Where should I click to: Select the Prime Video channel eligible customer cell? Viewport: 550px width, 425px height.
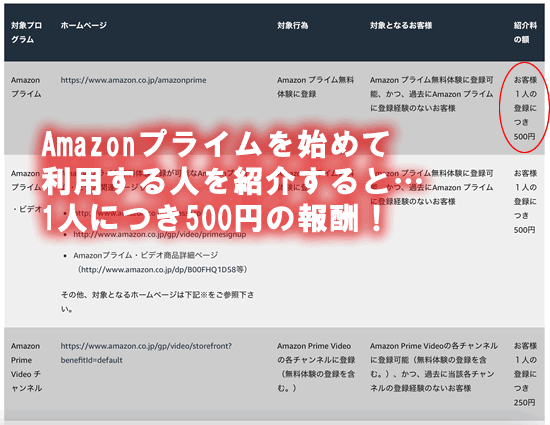434,367
